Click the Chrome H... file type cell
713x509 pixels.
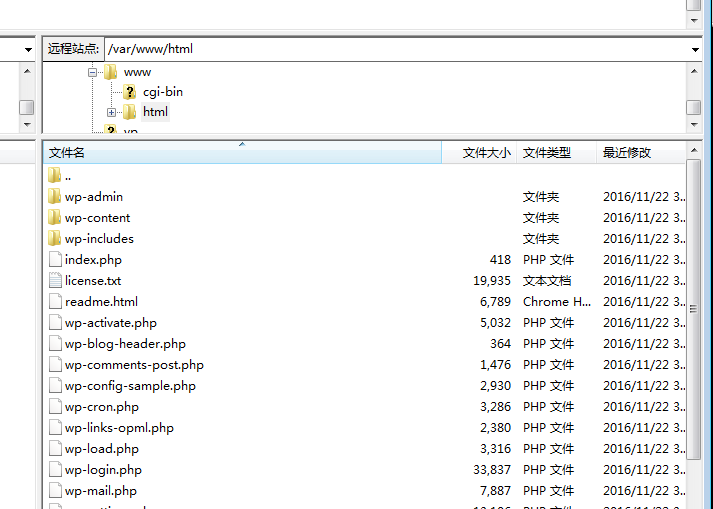coord(557,302)
